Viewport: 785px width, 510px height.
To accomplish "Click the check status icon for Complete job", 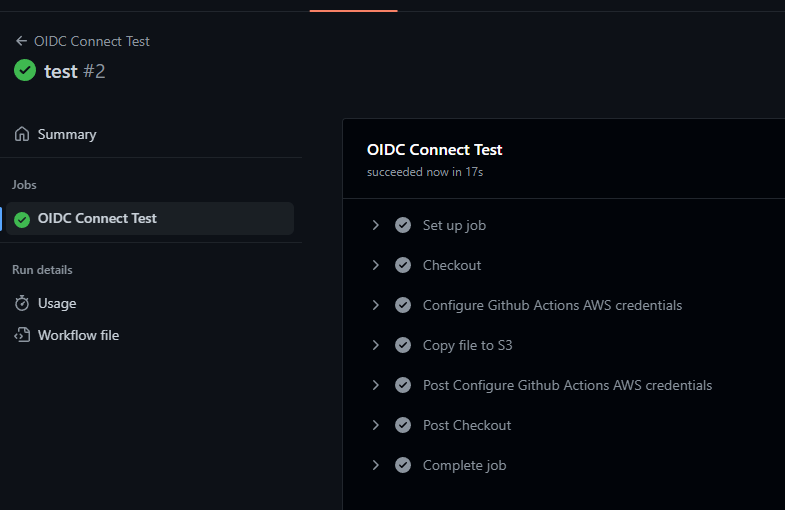I will [403, 465].
